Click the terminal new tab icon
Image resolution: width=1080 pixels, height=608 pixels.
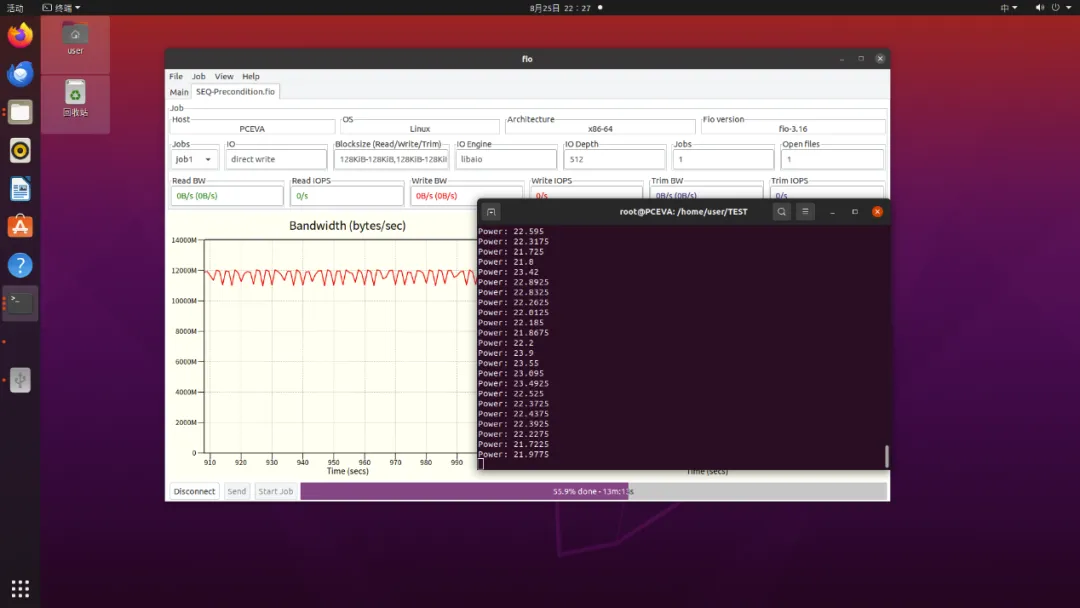tap(491, 212)
